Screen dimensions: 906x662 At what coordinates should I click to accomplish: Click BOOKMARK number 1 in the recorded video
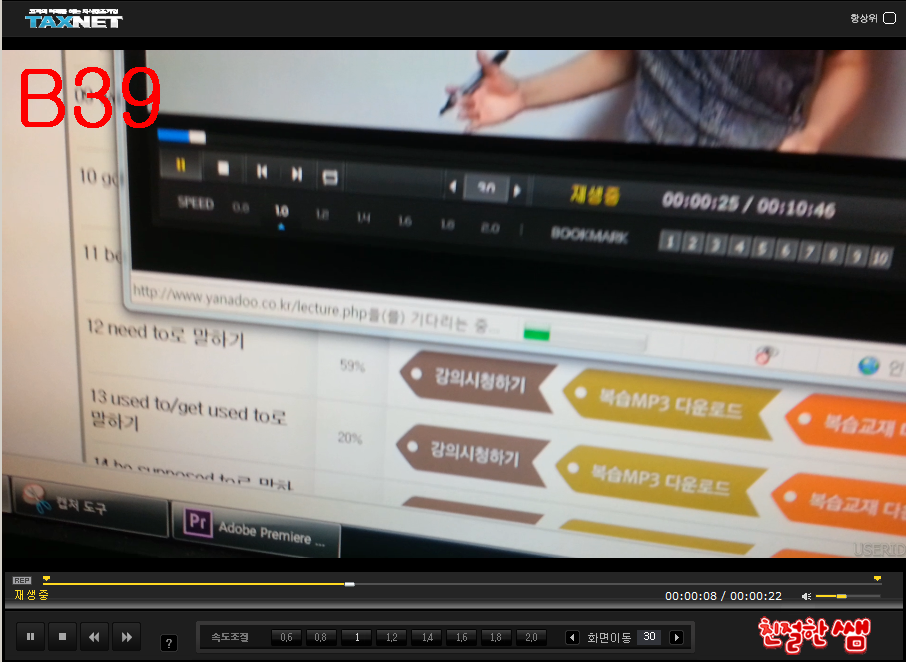[x=670, y=241]
